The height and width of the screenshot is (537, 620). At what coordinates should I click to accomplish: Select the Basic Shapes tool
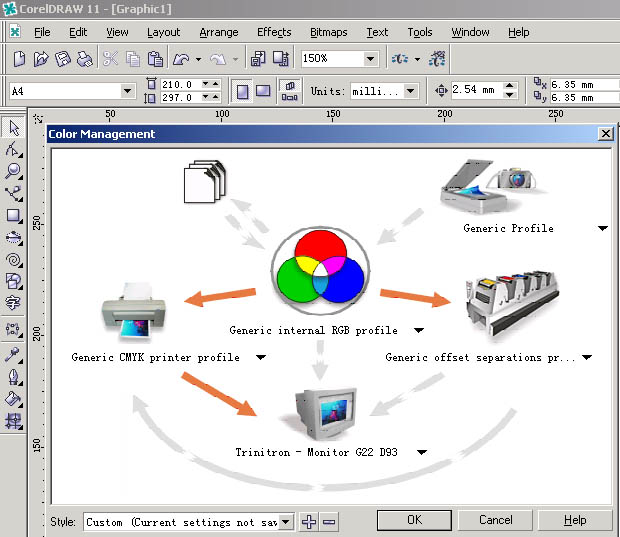14,281
